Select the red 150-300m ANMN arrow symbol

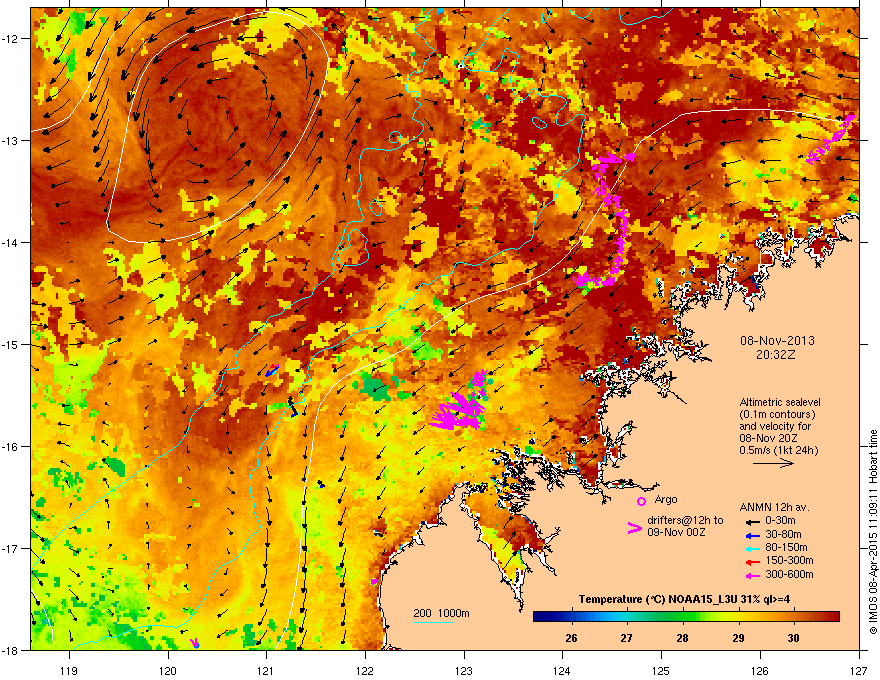tap(752, 561)
